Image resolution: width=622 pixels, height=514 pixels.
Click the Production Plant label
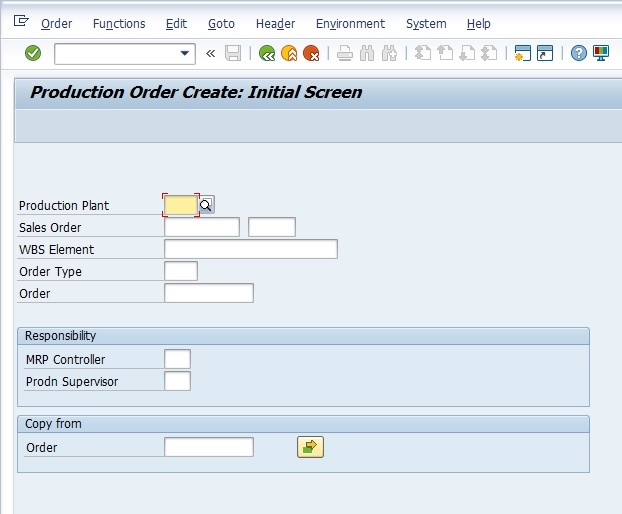(x=64, y=205)
